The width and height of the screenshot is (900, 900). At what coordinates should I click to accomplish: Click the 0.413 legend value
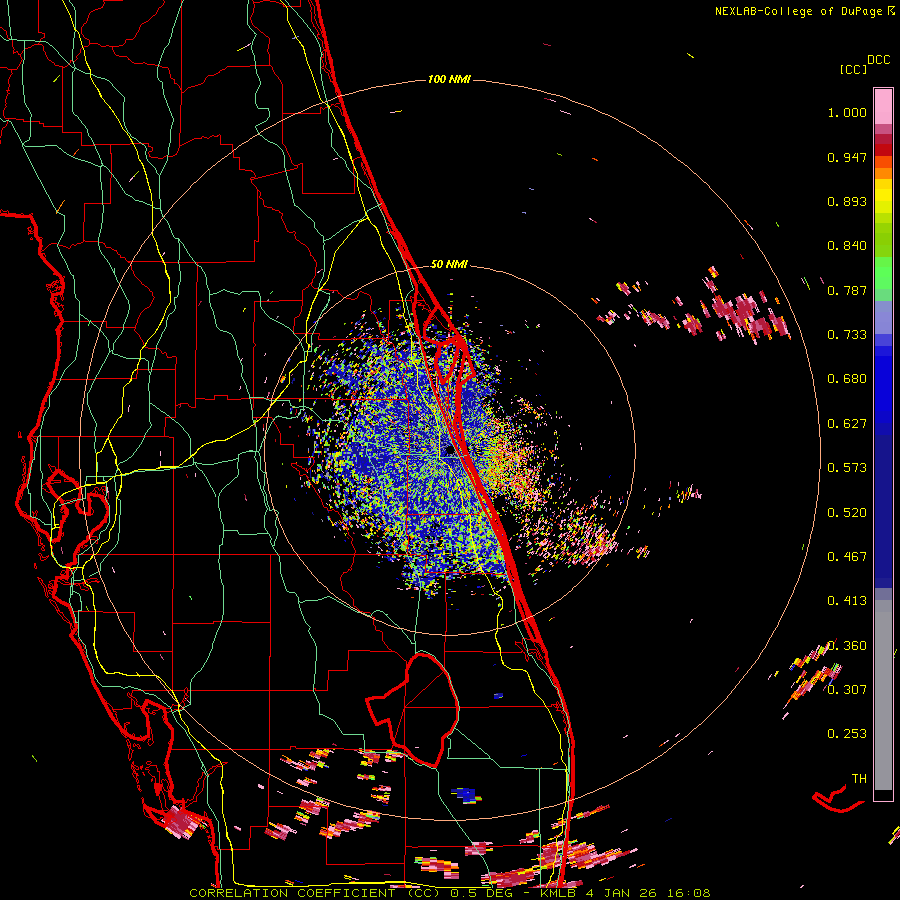(847, 601)
